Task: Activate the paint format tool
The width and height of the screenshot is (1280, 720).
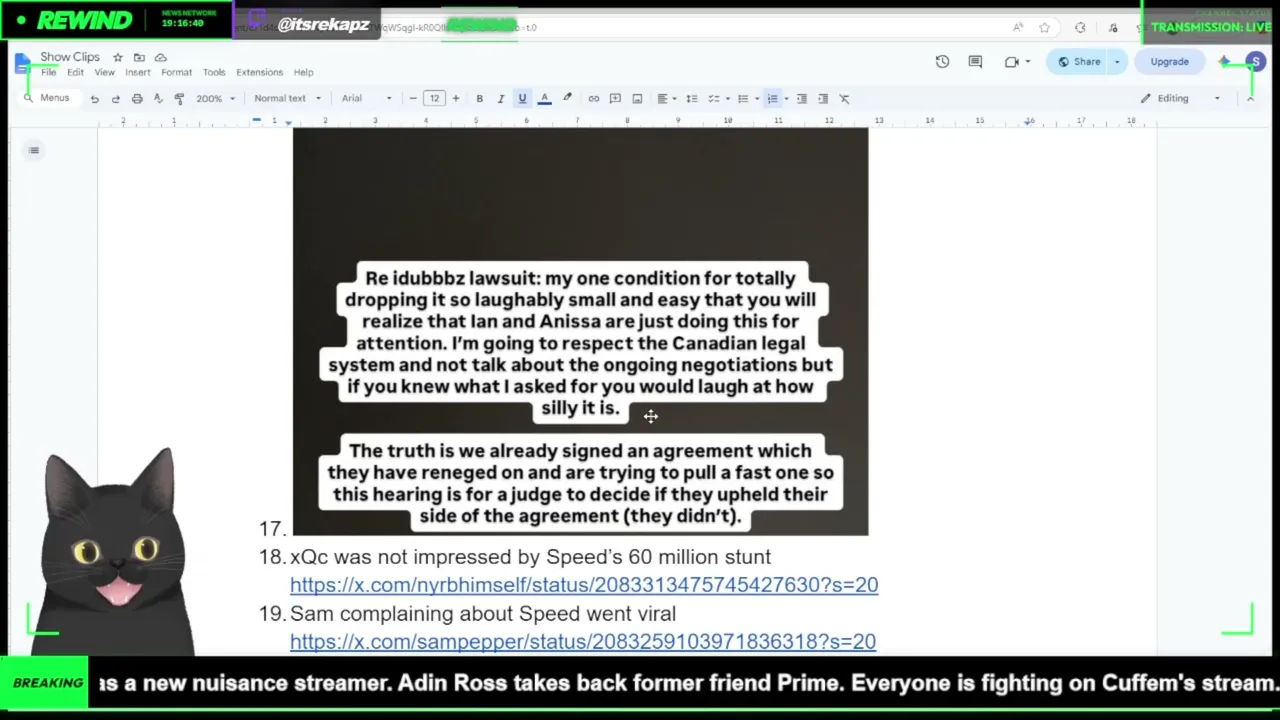Action: pyautogui.click(x=179, y=98)
